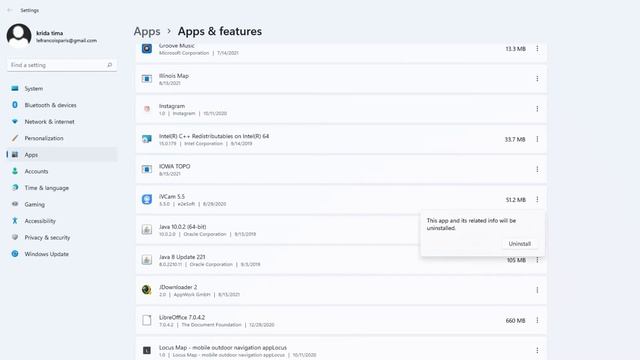Screen dimensions: 640x360
Task: Select the Java 10.0.2 (64-bit) entry
Action: point(182,227)
